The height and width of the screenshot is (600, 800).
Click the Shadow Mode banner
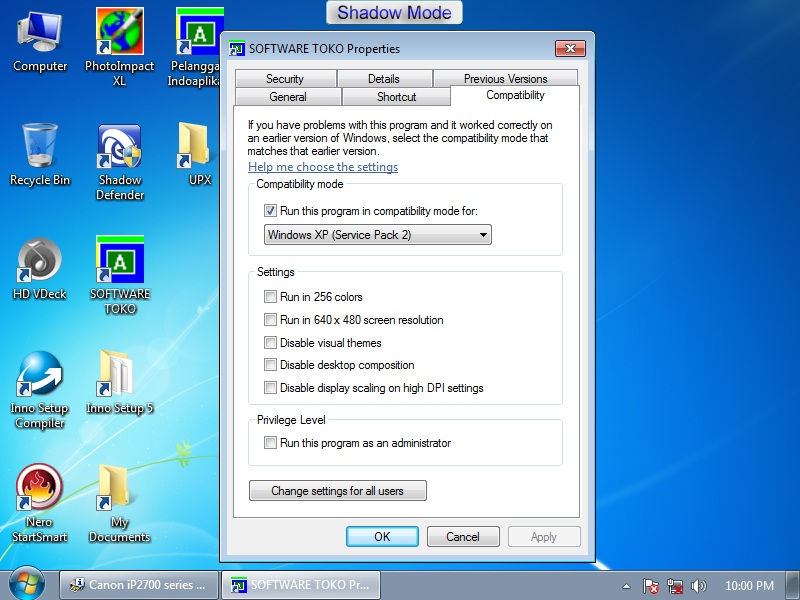point(394,12)
